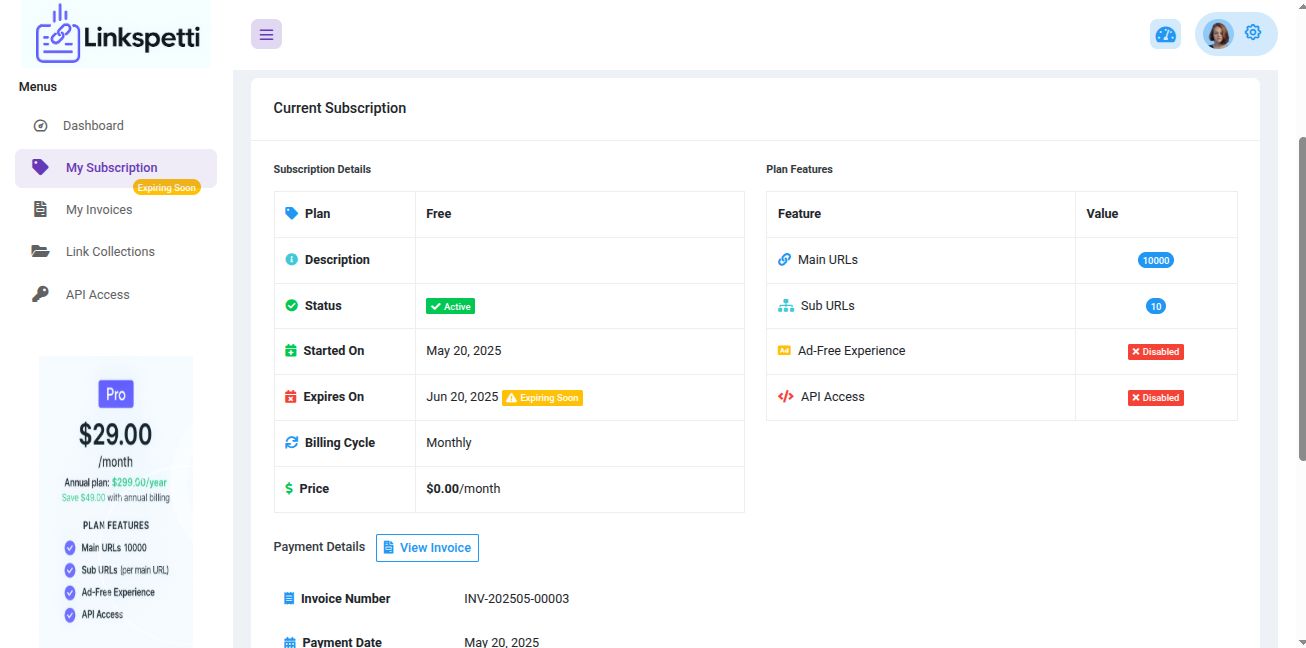Open Link Collections from the sidebar

(110, 252)
